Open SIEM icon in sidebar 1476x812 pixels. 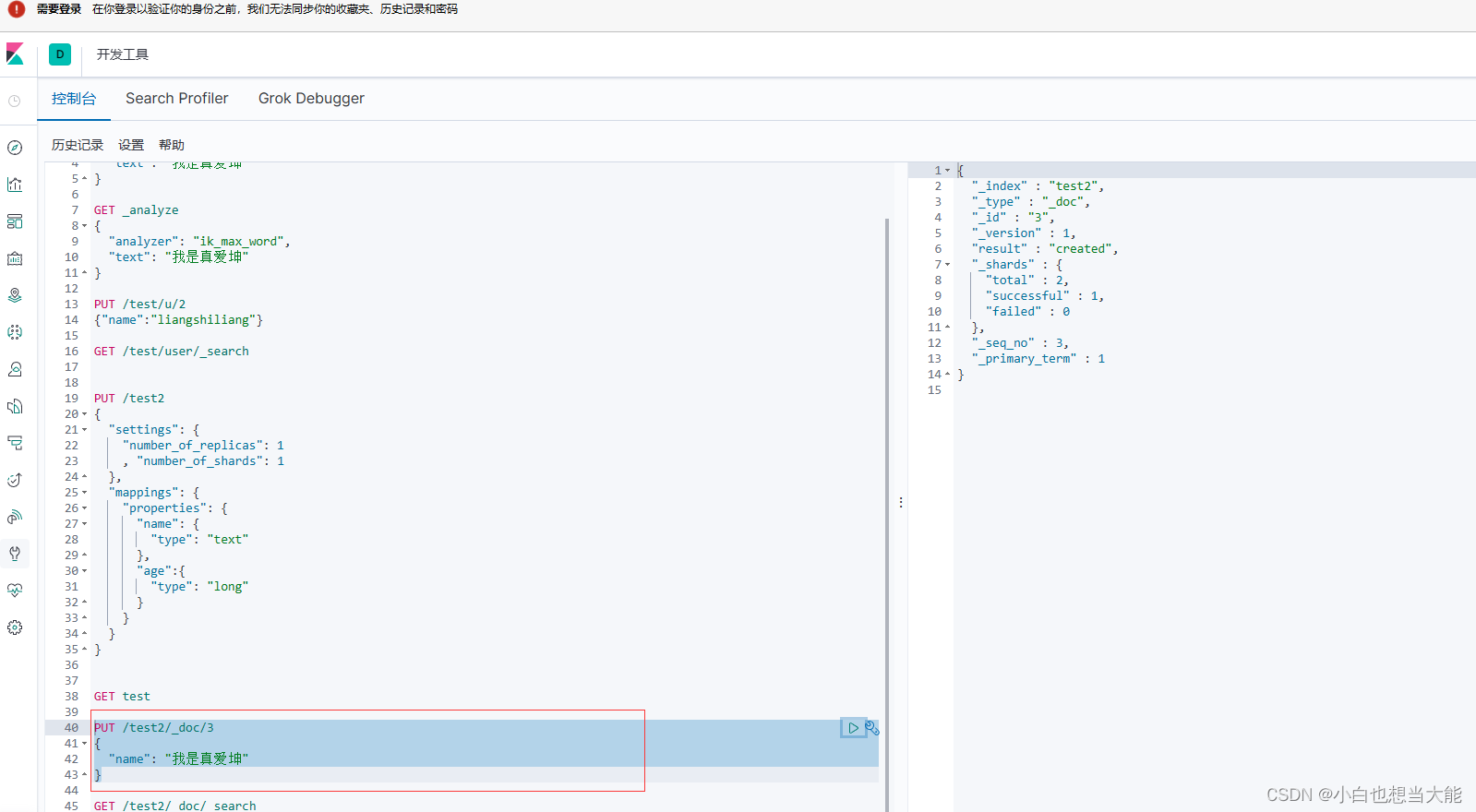coord(15,517)
